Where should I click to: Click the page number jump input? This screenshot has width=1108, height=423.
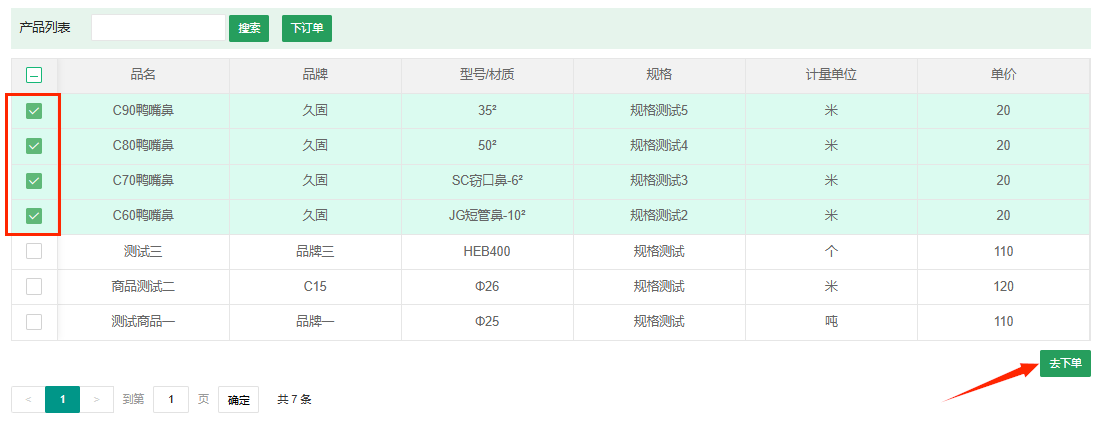(x=171, y=400)
